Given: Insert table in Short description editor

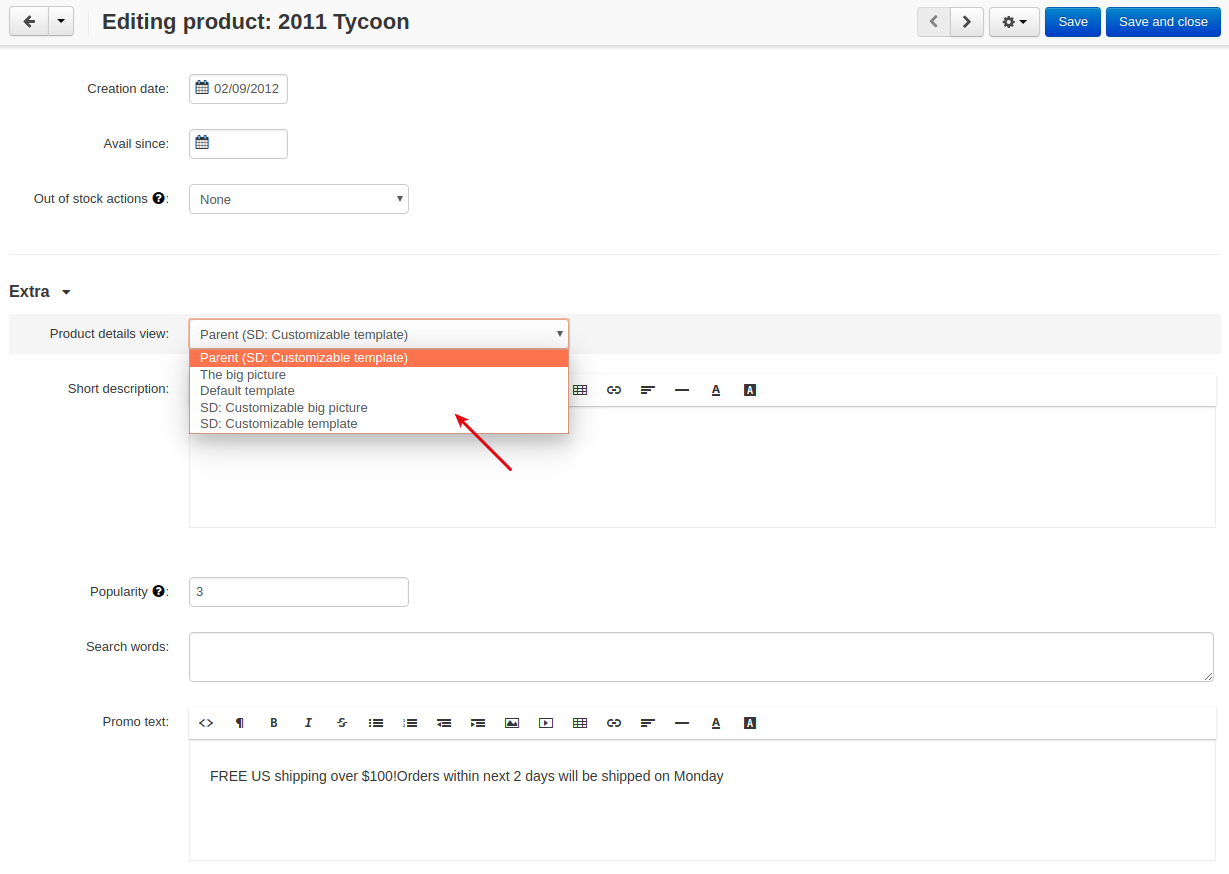Looking at the screenshot, I should (x=580, y=390).
